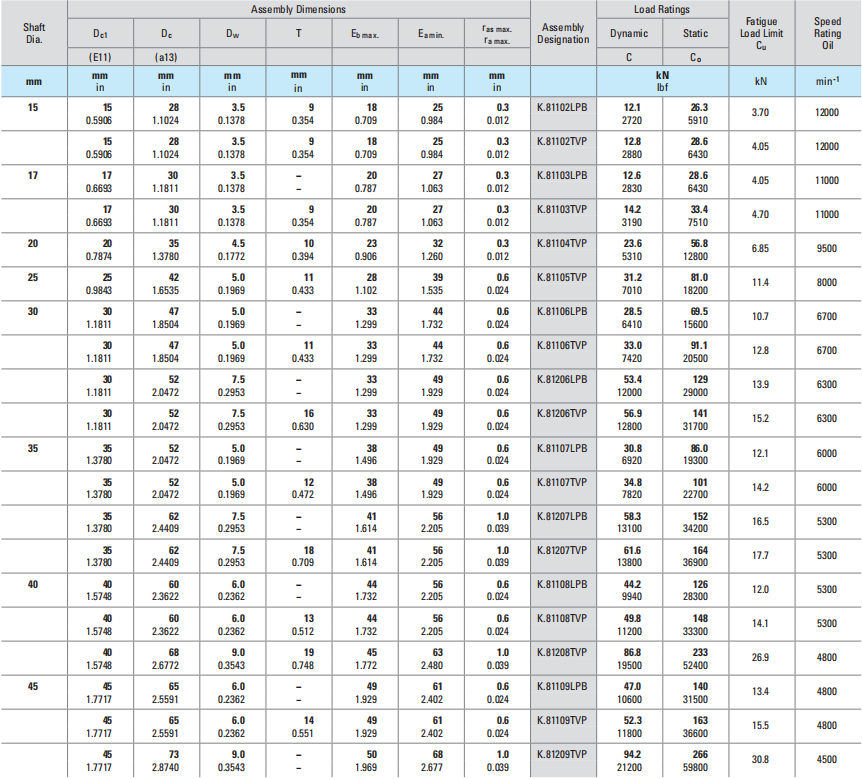Viewport: 862px width, 779px height.
Task: Click the Speed Rating Oil header
Action: point(827,32)
